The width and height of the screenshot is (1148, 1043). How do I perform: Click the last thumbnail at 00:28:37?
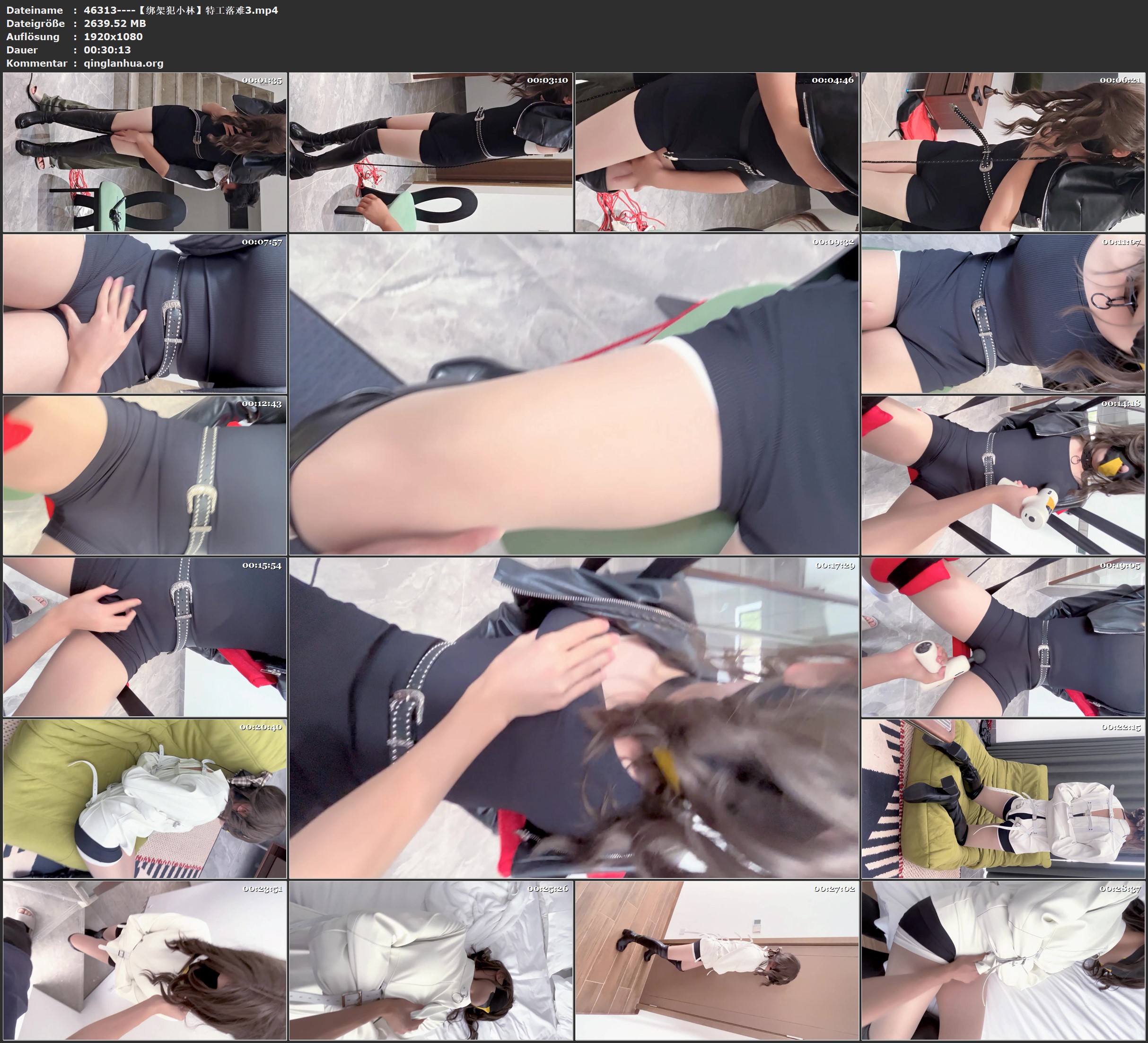coord(1003,960)
